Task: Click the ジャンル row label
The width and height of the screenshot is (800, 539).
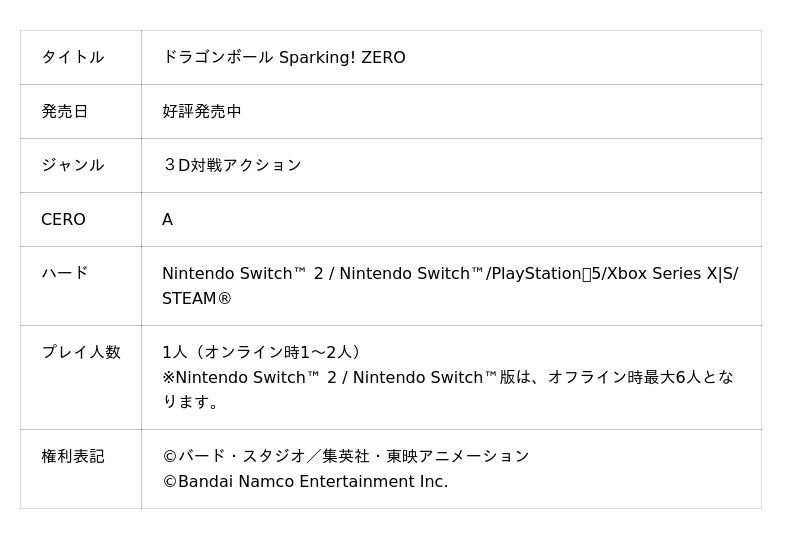Action: point(72,165)
